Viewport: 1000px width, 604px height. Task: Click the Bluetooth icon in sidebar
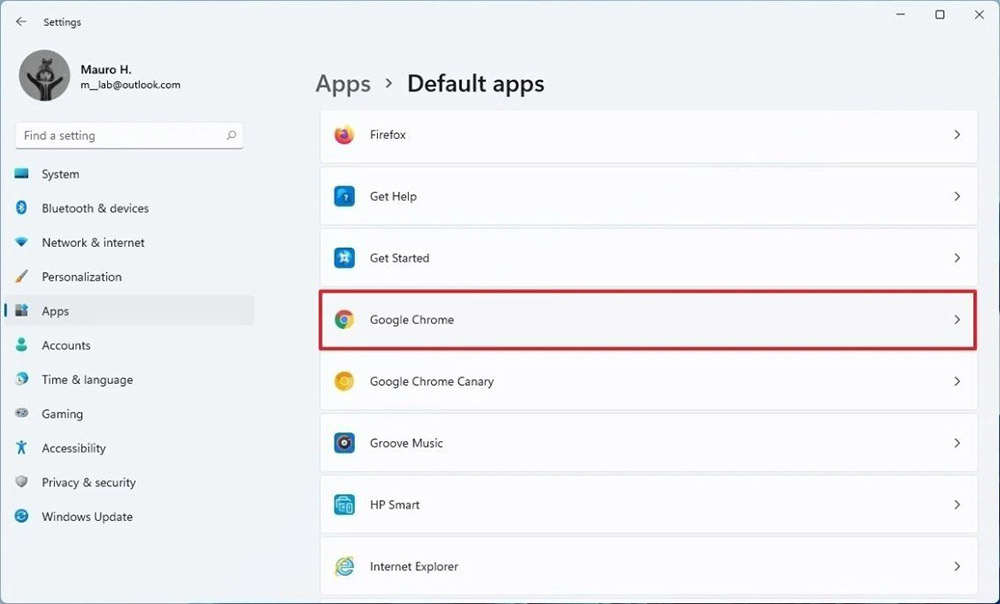(x=22, y=208)
